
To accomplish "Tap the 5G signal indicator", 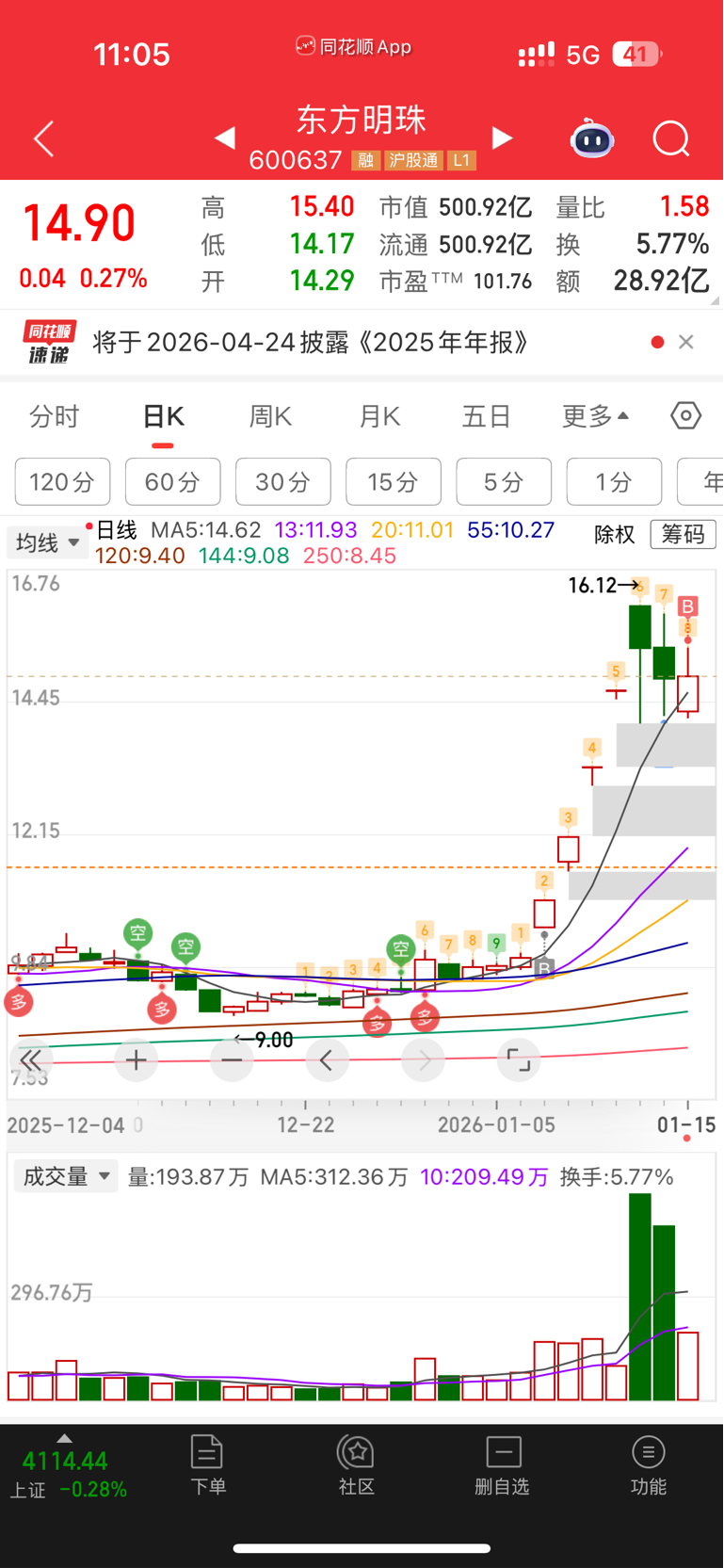I will (583, 55).
